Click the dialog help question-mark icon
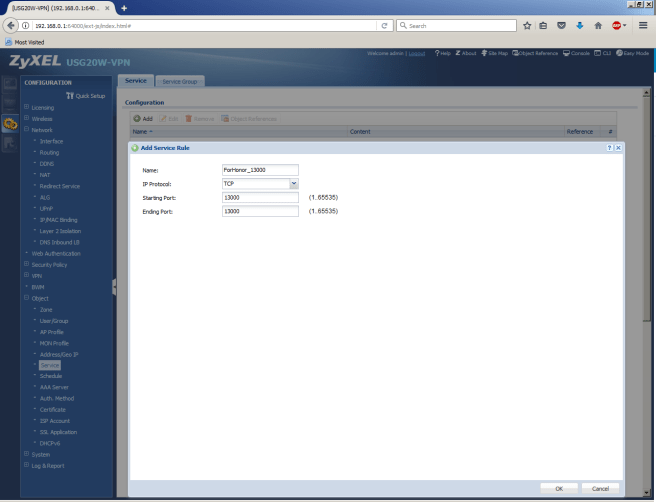The height and width of the screenshot is (502, 656). [609, 148]
